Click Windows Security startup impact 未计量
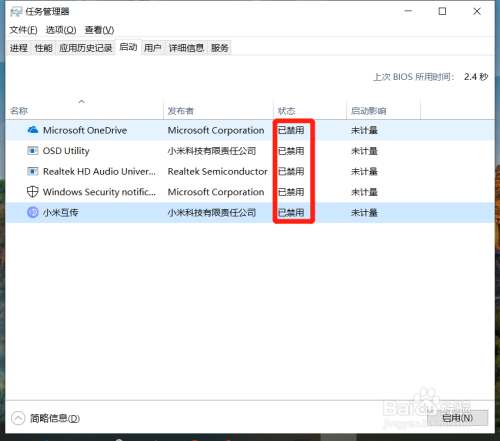The width and height of the screenshot is (500, 441). [x=364, y=192]
